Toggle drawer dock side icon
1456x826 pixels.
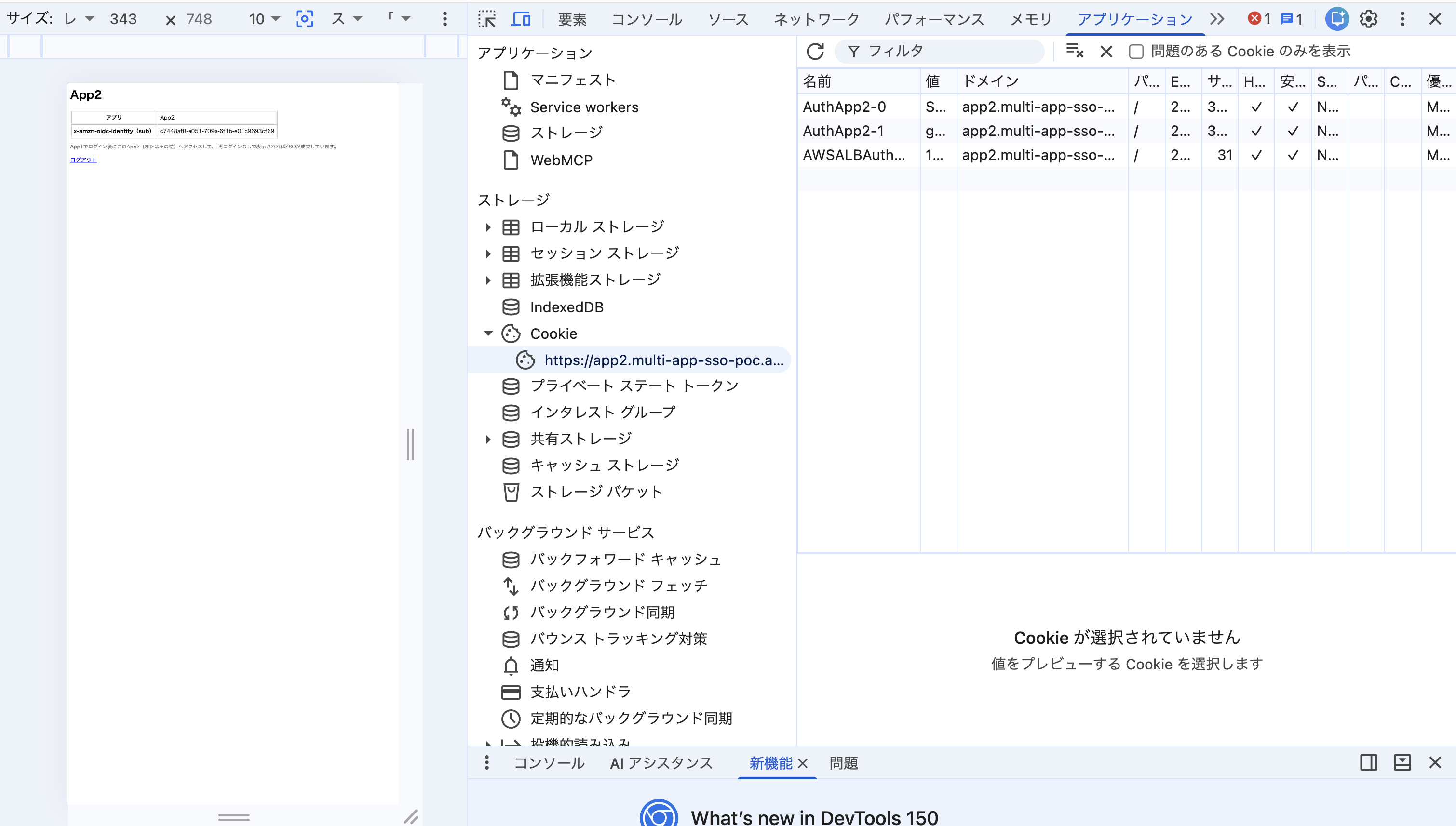1368,763
